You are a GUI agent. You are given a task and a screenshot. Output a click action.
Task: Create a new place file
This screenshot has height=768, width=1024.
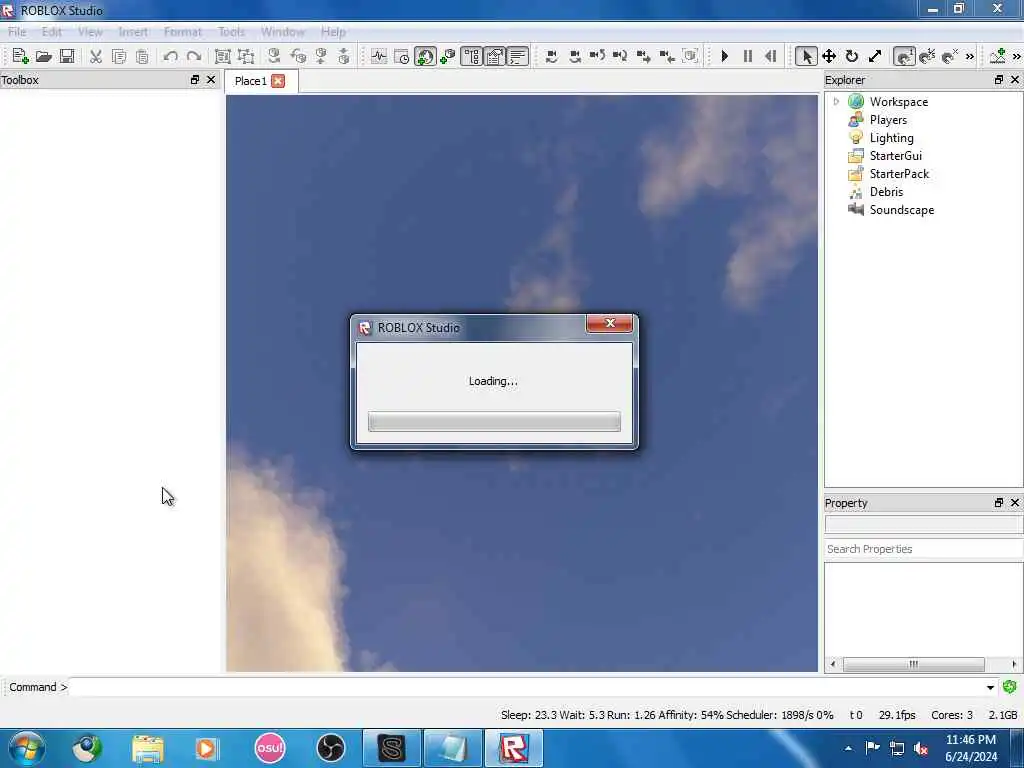[20, 56]
